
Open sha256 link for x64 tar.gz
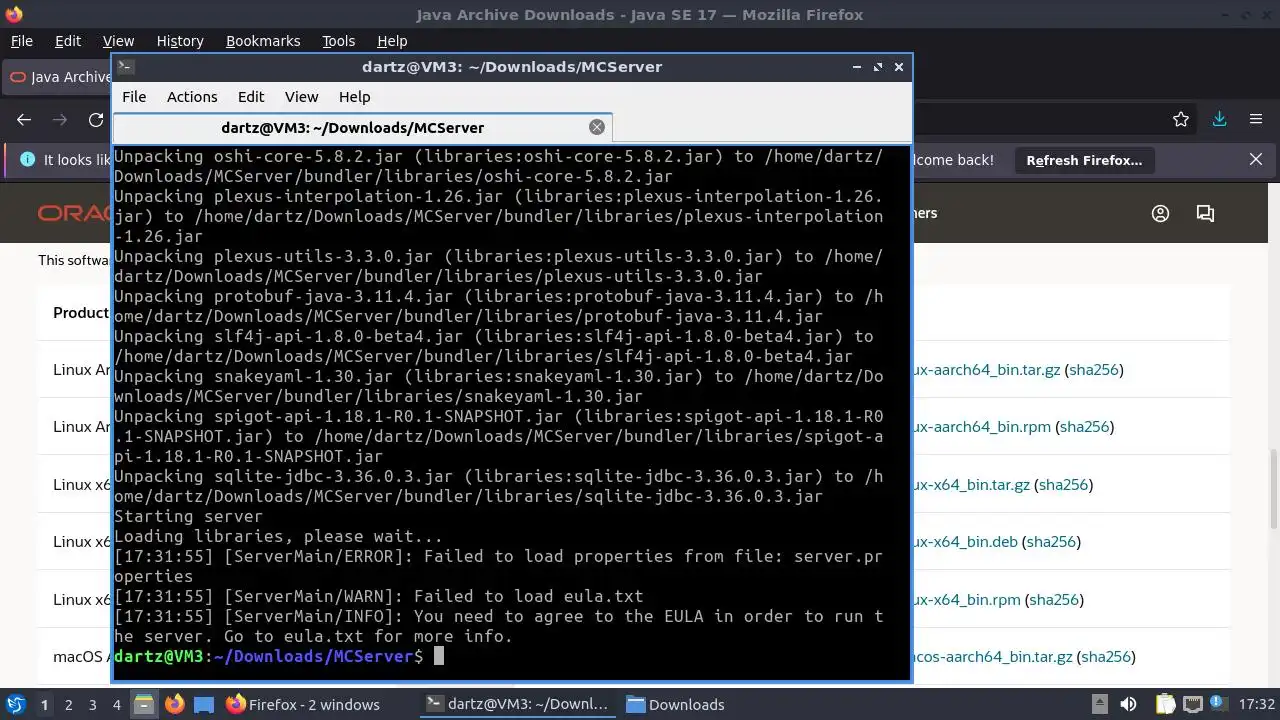[x=1063, y=485]
